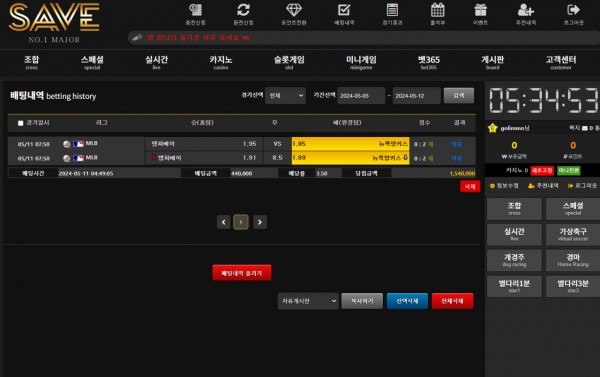The height and width of the screenshot is (377, 600).
Task: Tick the select-all checkbox in table header
Action: (21, 123)
